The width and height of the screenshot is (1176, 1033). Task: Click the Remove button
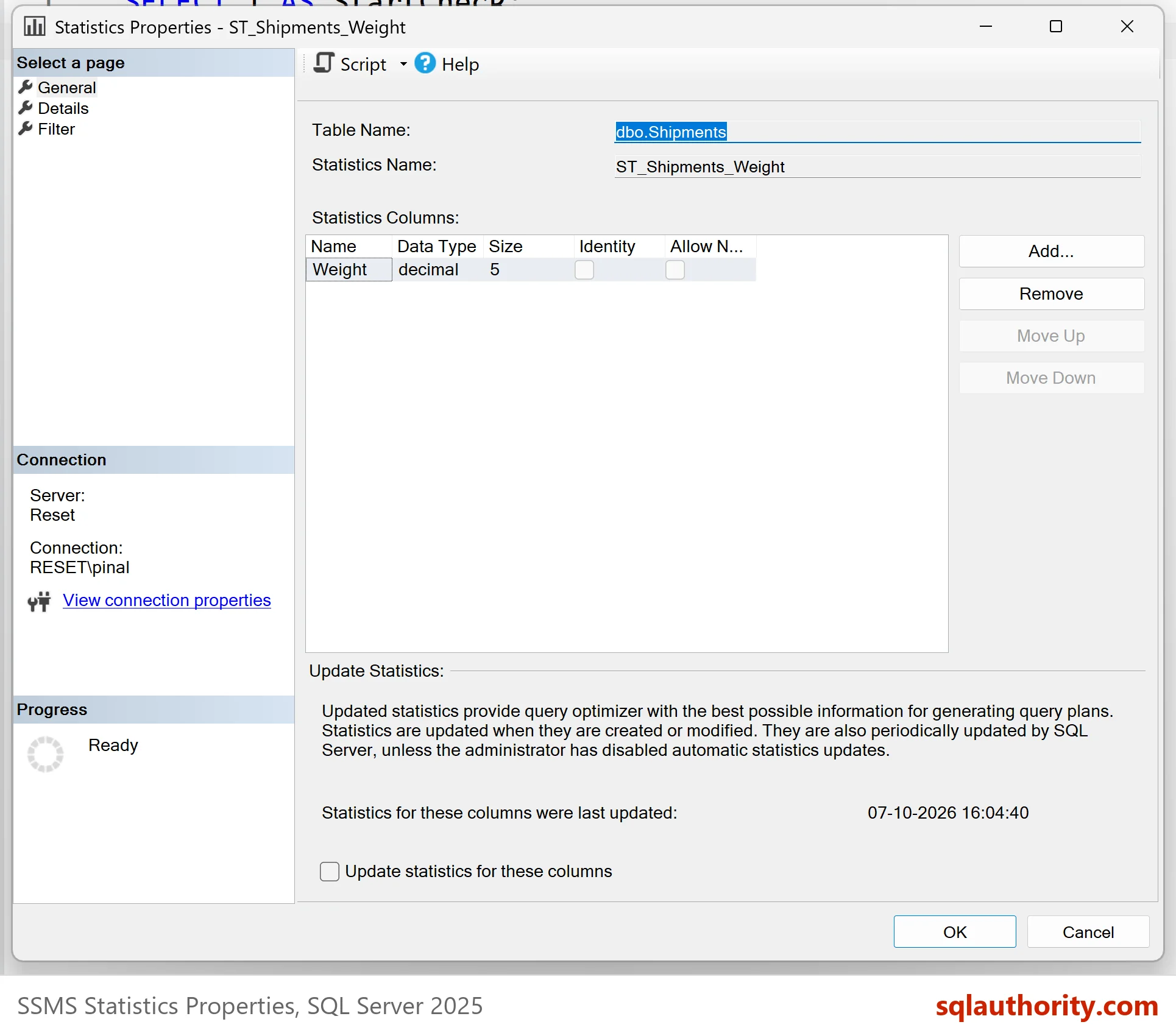1052,294
